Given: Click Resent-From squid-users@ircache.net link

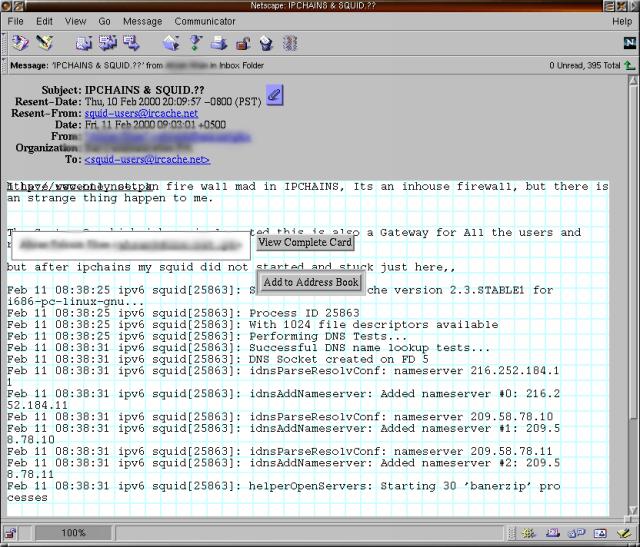Looking at the screenshot, I should click(141, 113).
